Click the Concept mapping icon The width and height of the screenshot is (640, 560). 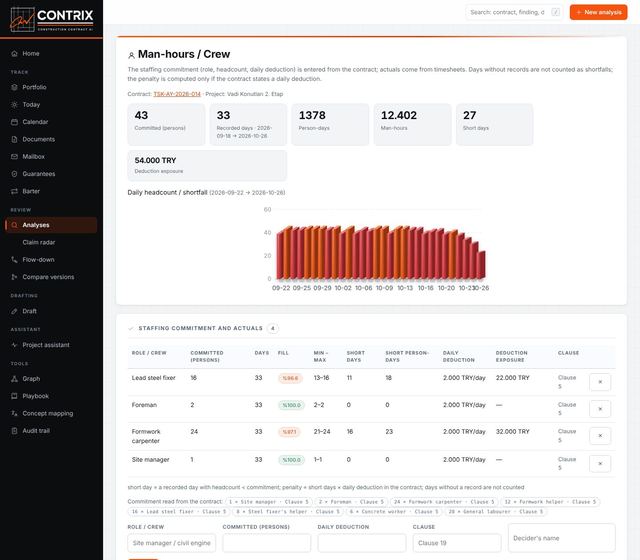click(14, 413)
